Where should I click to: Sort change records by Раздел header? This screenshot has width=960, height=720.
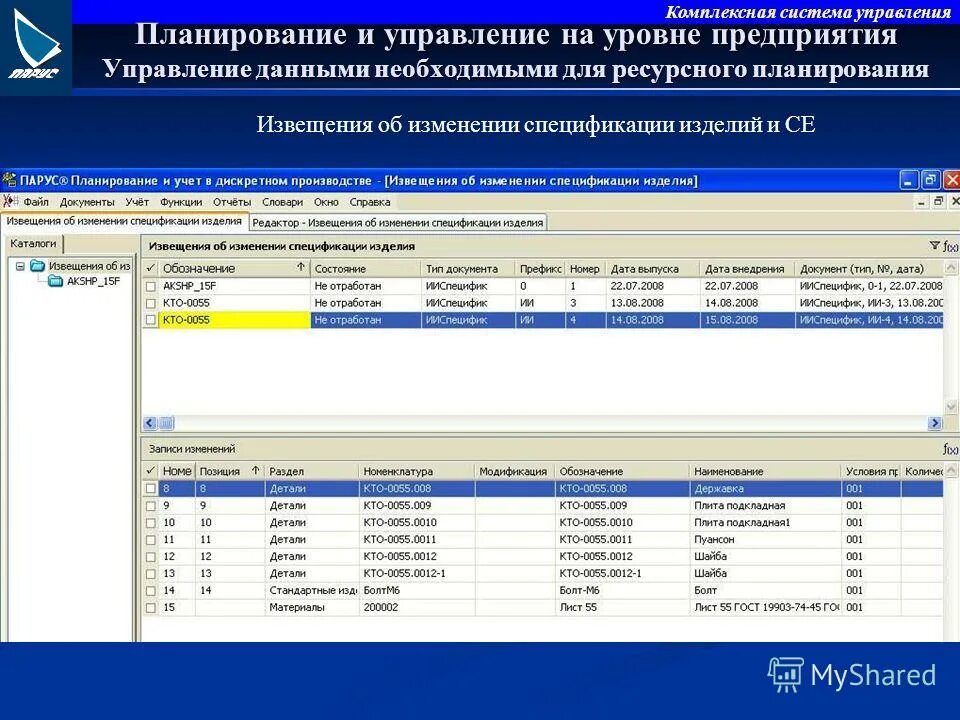(312, 471)
